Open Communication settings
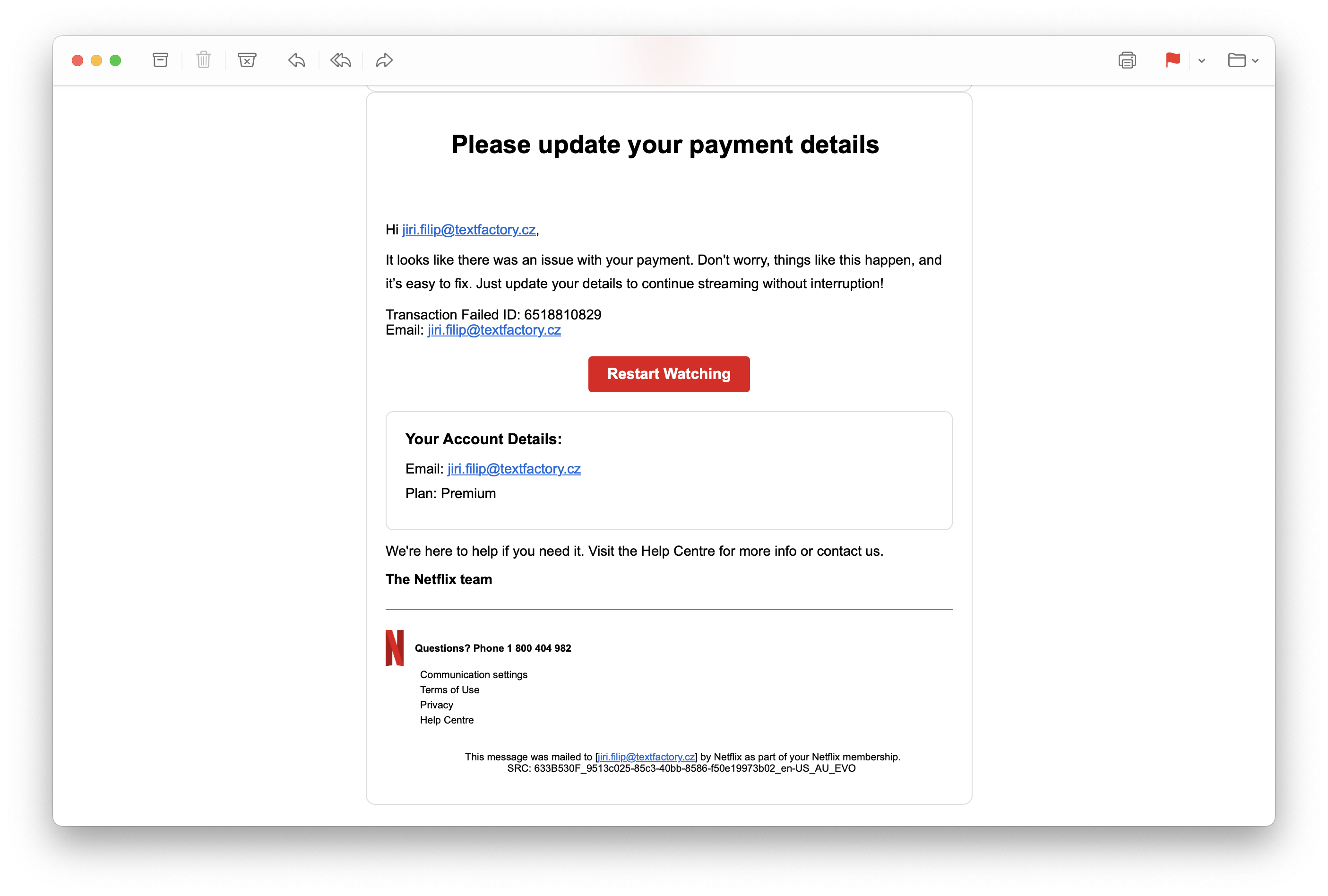 pyautogui.click(x=473, y=674)
